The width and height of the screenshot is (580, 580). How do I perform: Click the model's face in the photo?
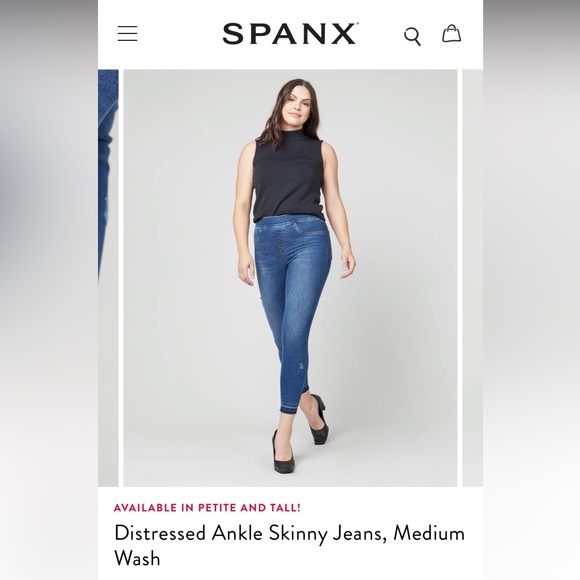pos(296,107)
